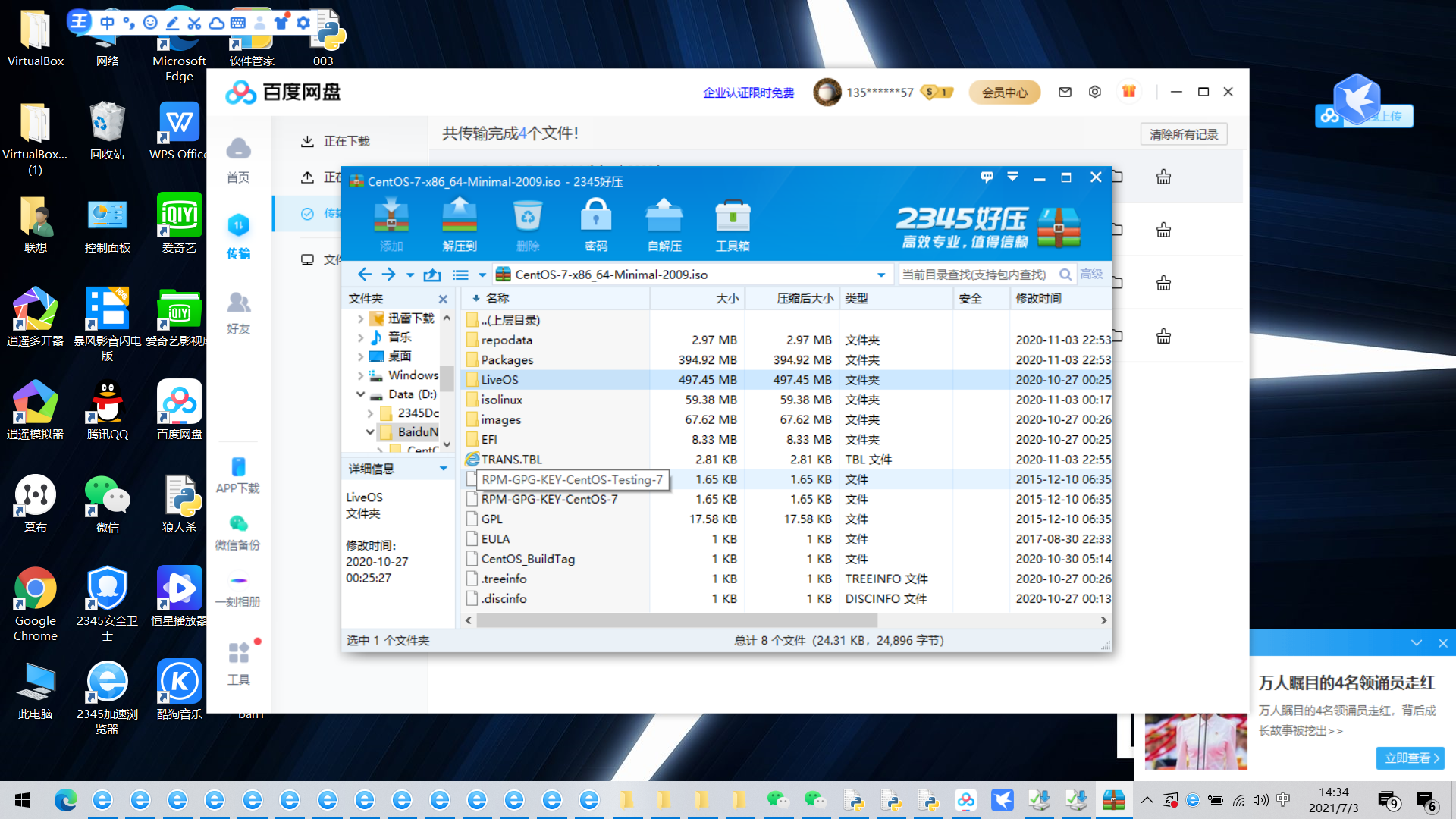
Task: Open the view mode dropdown arrow
Action: pyautogui.click(x=482, y=275)
